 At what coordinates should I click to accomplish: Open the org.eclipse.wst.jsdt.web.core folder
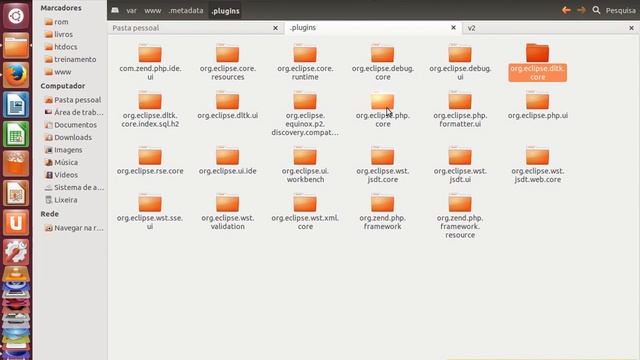pyautogui.click(x=538, y=164)
